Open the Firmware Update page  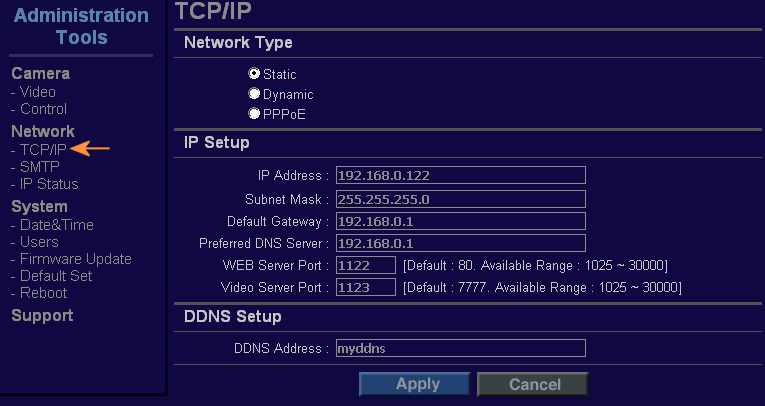[76, 259]
